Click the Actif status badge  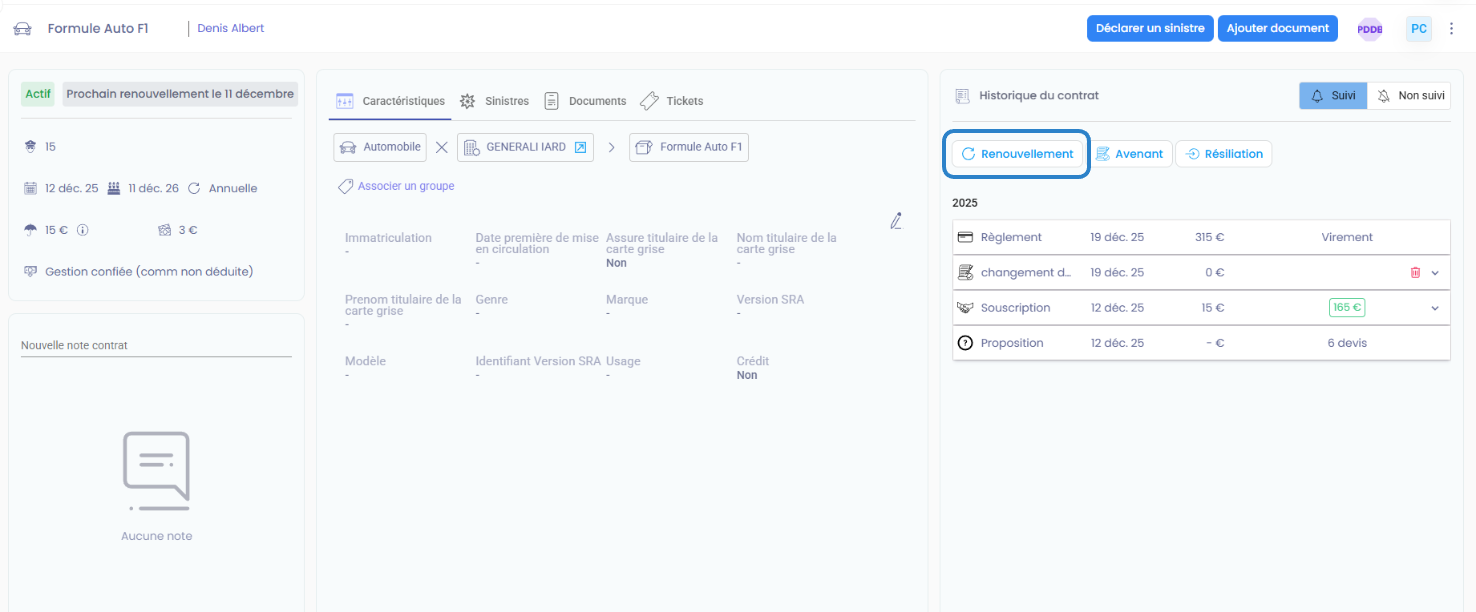coord(38,94)
